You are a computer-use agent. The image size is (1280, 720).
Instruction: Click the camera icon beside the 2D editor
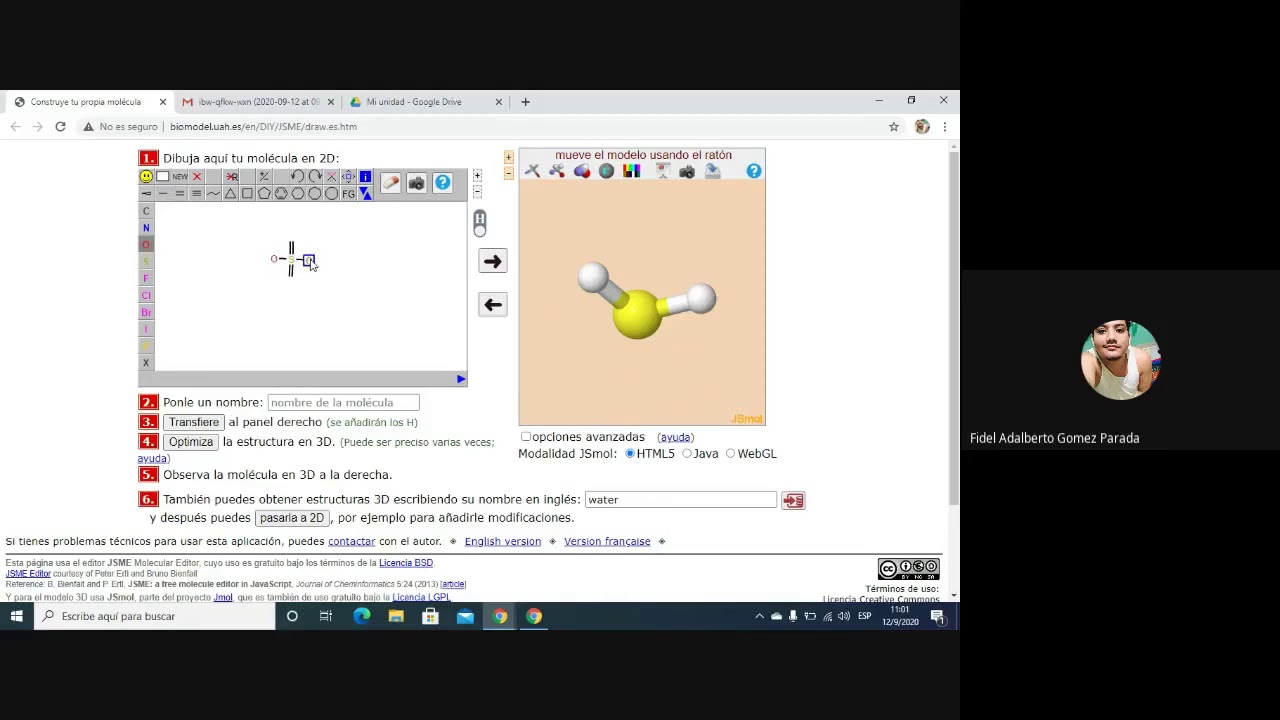pos(416,182)
